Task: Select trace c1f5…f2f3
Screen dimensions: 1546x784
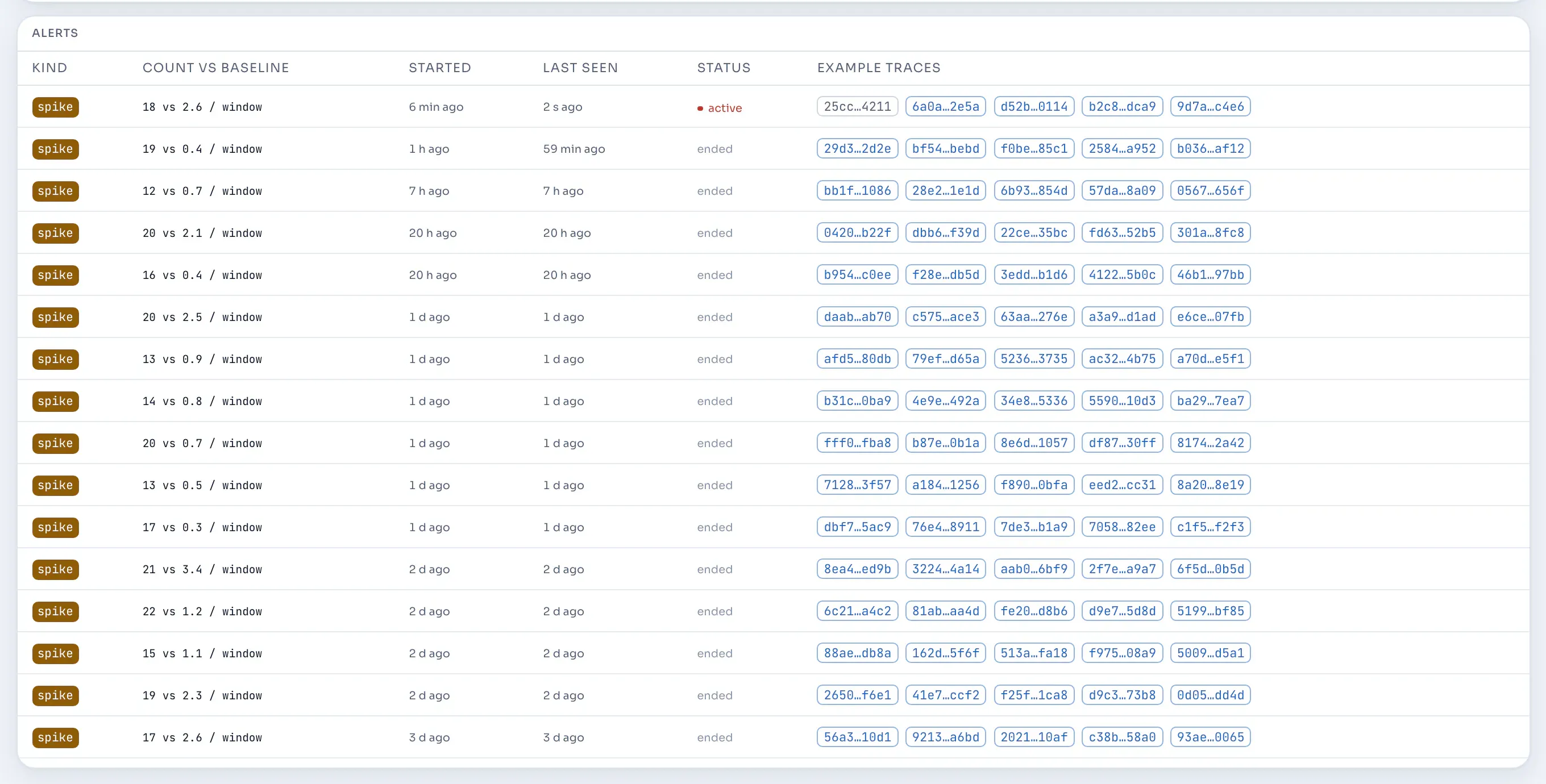Action: 1210,527
